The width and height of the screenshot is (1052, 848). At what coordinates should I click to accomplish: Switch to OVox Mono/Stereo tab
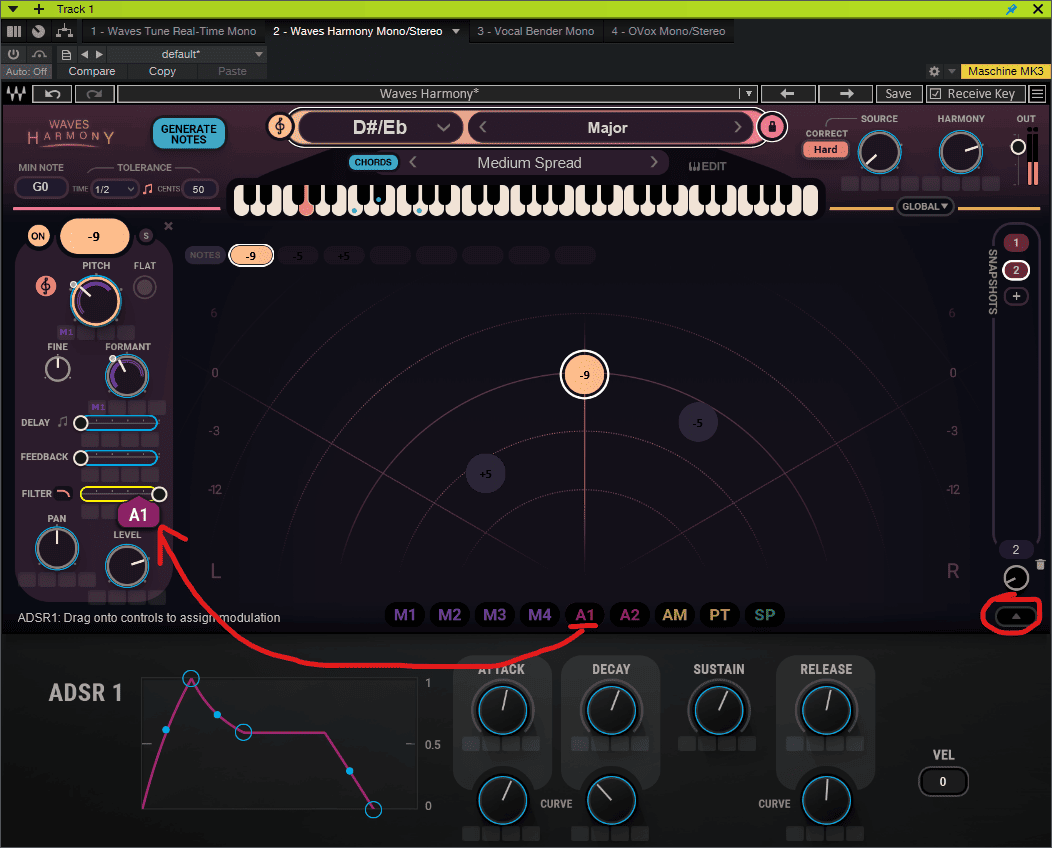point(668,31)
